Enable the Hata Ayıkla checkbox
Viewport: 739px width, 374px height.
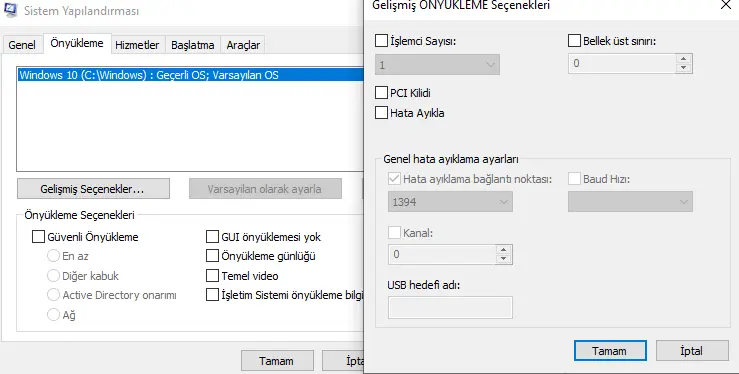click(x=381, y=113)
